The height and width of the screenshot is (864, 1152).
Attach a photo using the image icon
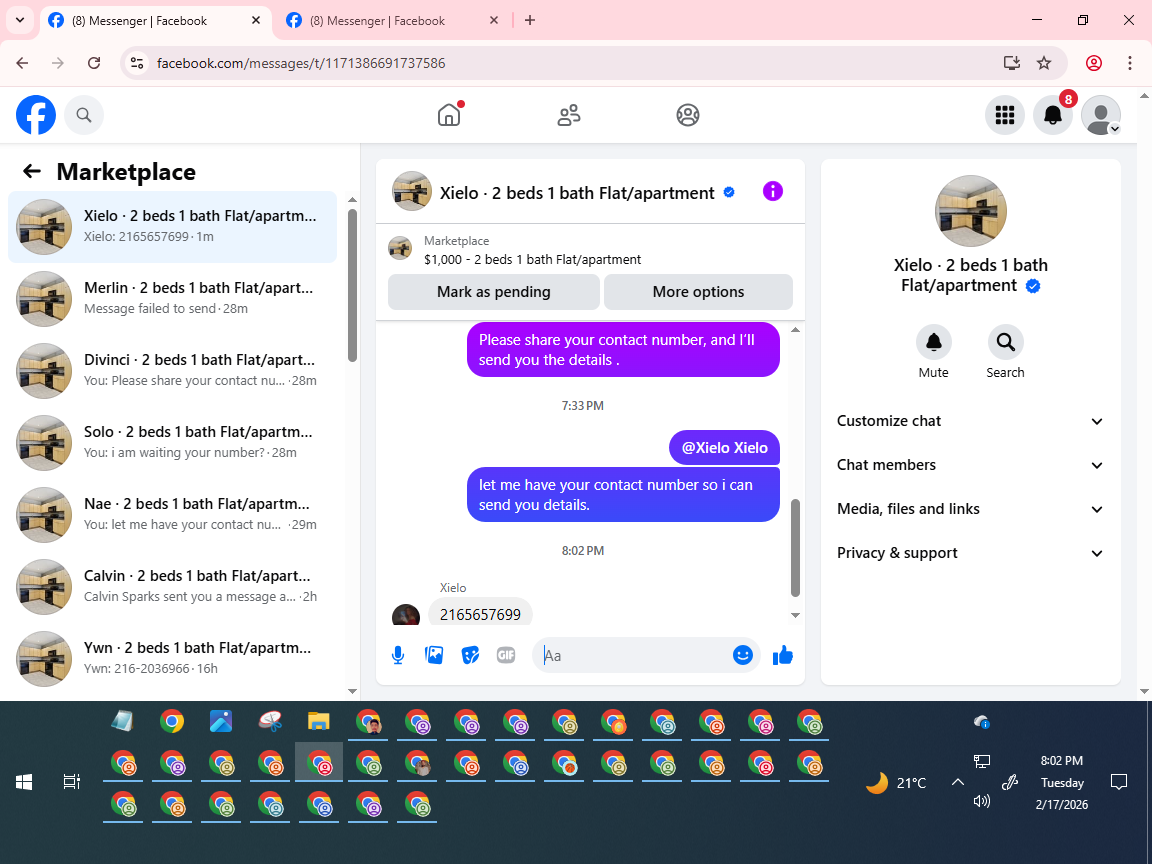[x=434, y=655]
